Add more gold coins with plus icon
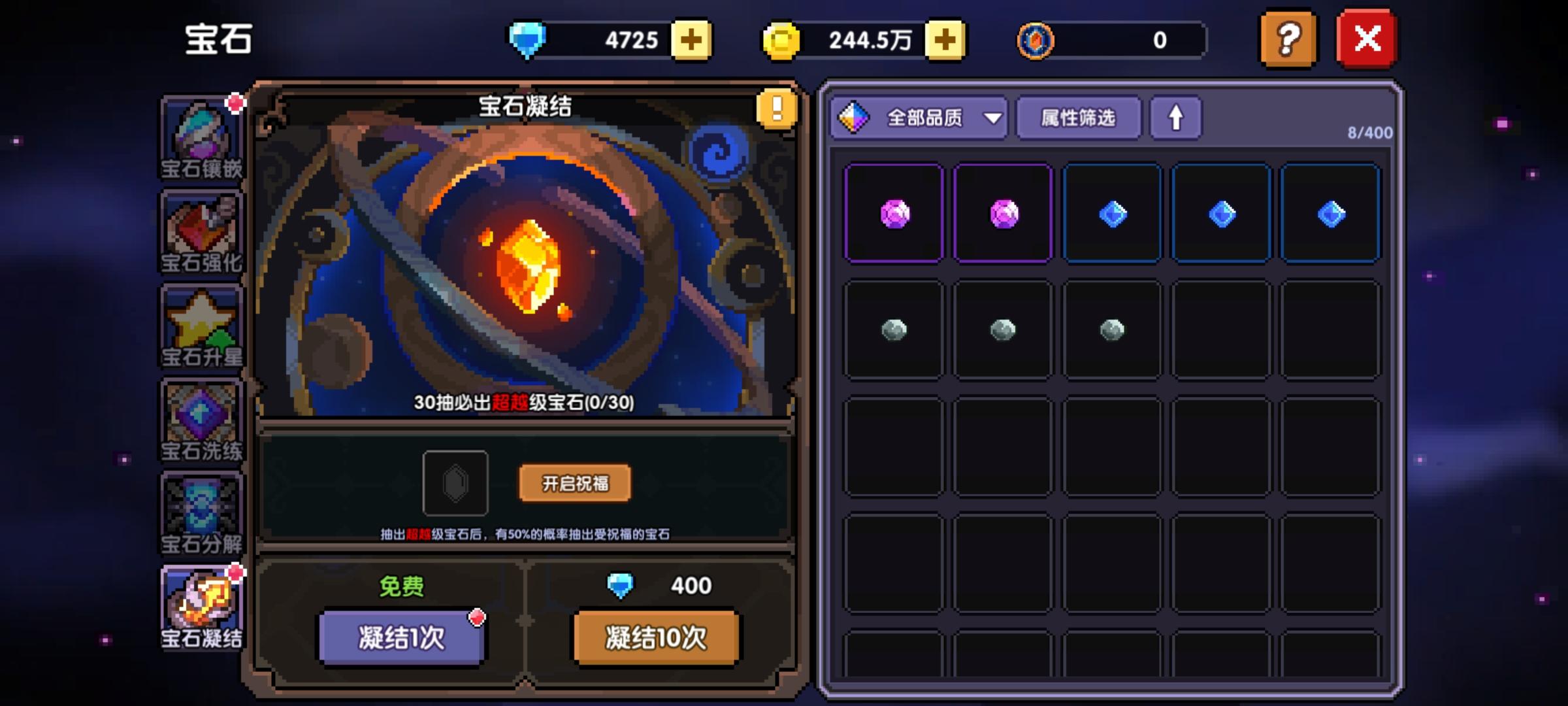The image size is (1568, 706). [945, 40]
